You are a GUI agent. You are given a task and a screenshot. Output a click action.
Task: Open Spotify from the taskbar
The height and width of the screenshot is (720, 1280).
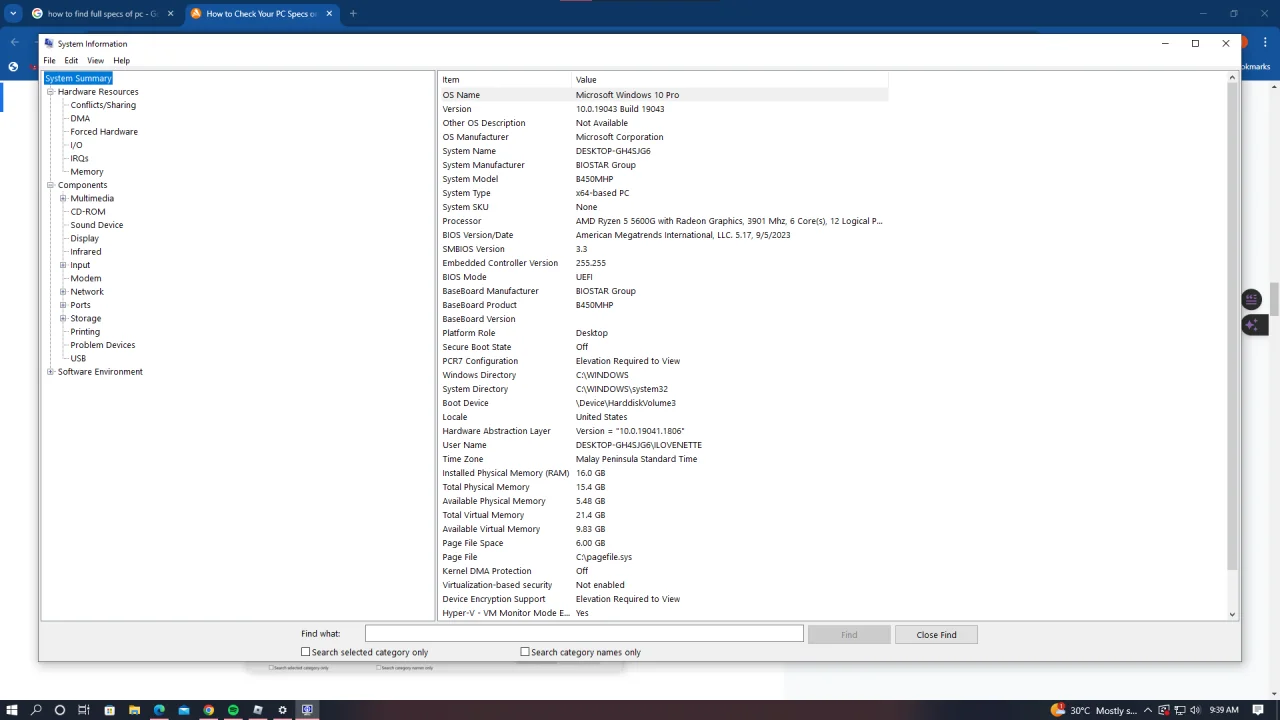click(x=233, y=710)
